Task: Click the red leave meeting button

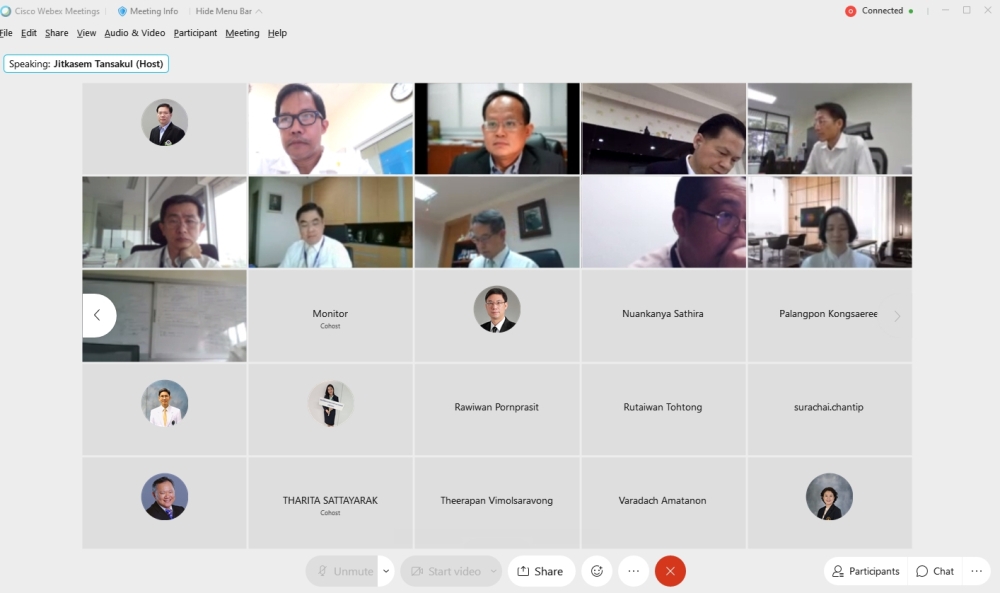Action: pyautogui.click(x=670, y=571)
